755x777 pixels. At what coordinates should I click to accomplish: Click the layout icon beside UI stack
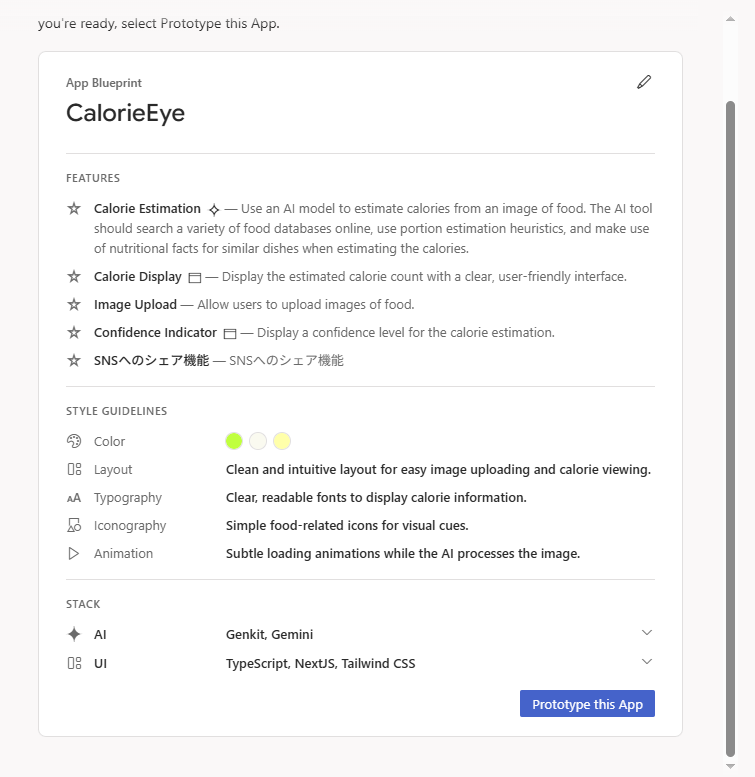[x=74, y=663]
